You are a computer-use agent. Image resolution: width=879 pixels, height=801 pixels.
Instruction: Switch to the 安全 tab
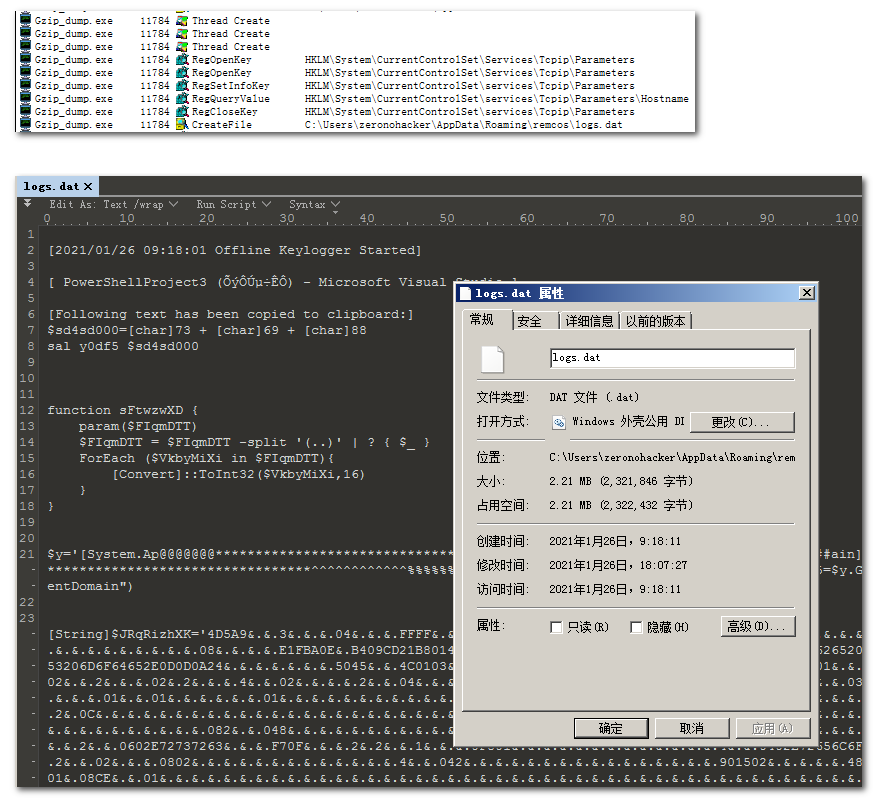[530, 321]
